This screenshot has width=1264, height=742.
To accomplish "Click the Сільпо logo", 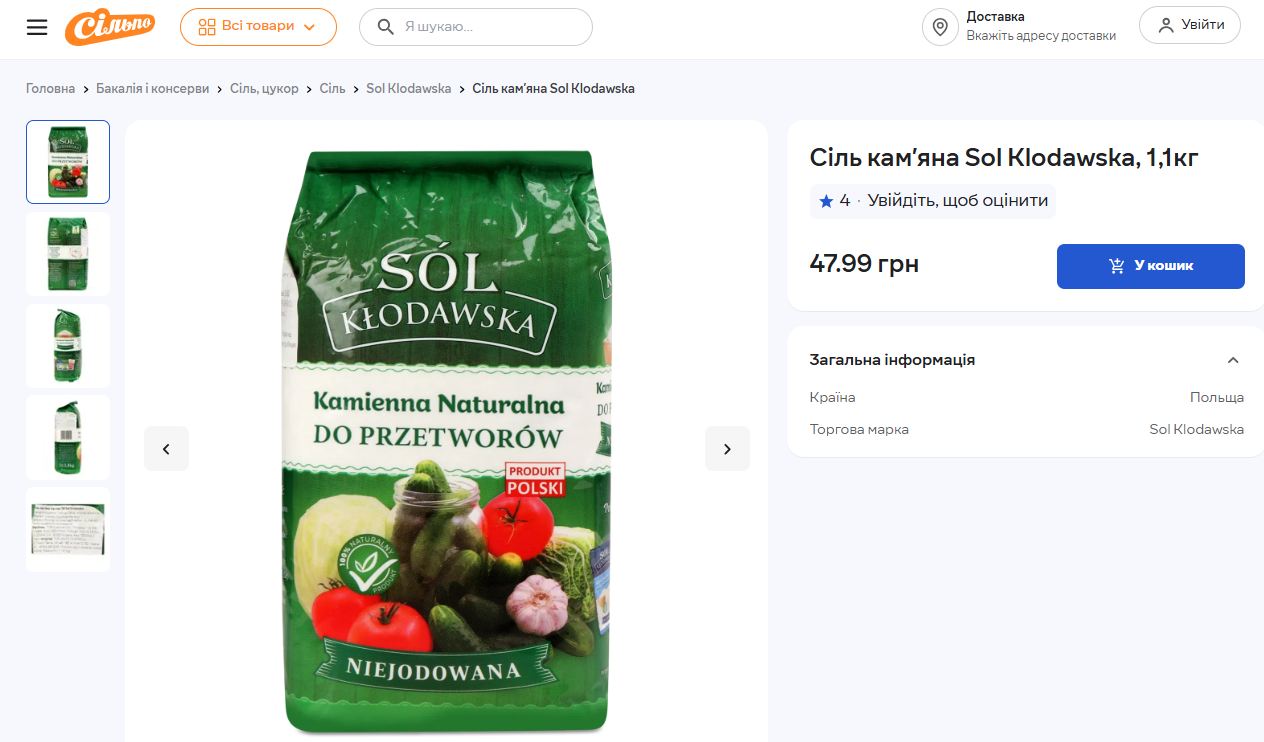I will [x=110, y=26].
